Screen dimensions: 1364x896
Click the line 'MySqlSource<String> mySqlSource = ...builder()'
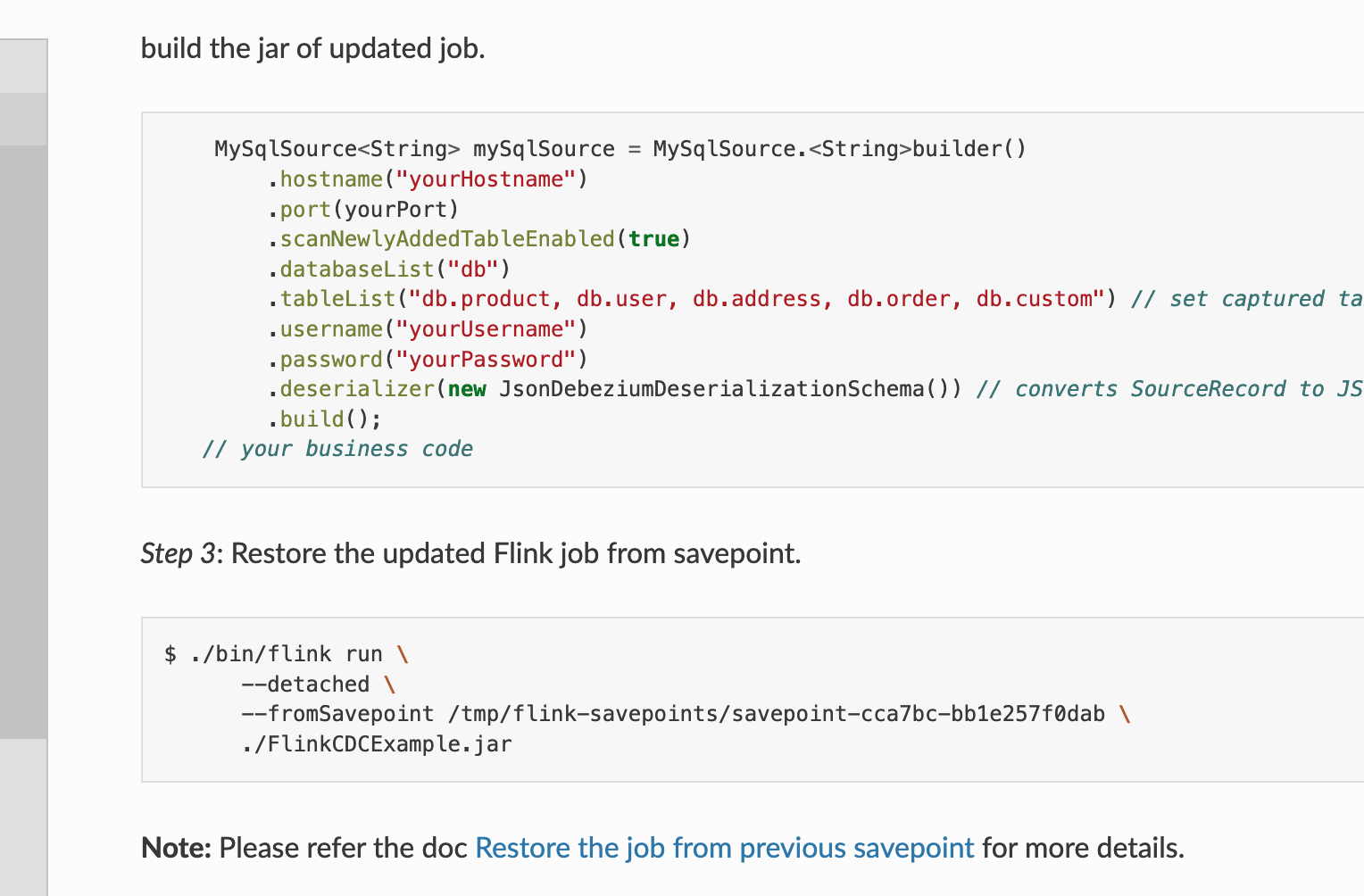point(620,149)
